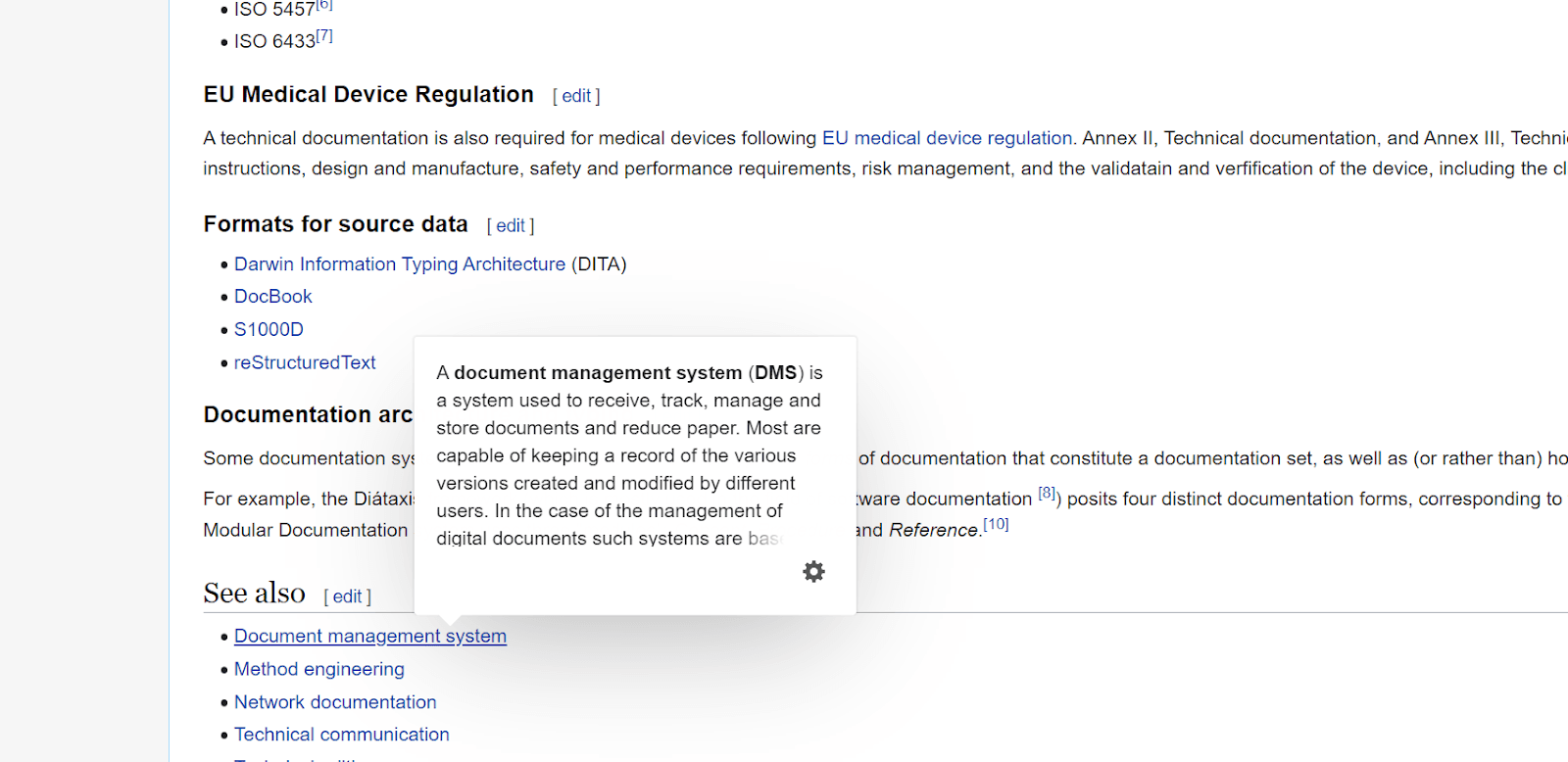The width and height of the screenshot is (1568, 762).
Task: Open the cut-off link below Technical communication
Action: coord(294,759)
